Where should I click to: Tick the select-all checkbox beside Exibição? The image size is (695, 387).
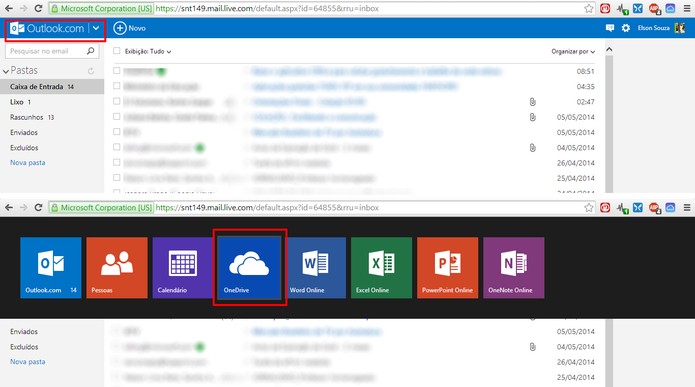[117, 51]
